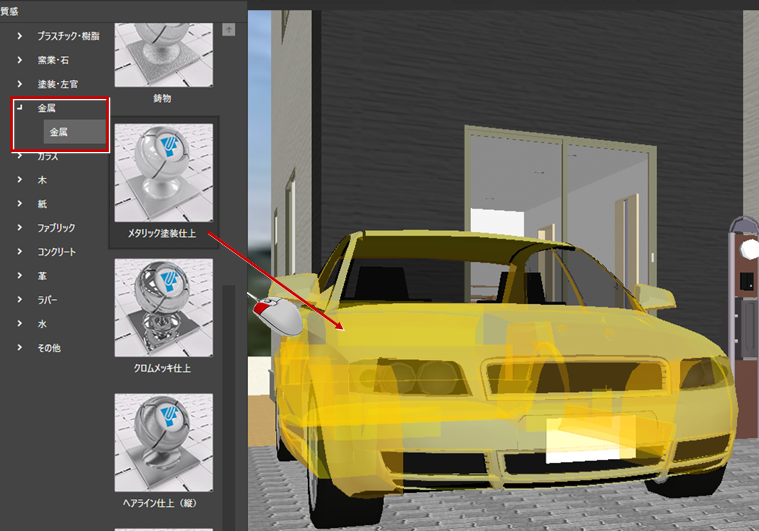759x531 pixels.
Task: Select the コンクリート tree label
Action: (x=57, y=252)
